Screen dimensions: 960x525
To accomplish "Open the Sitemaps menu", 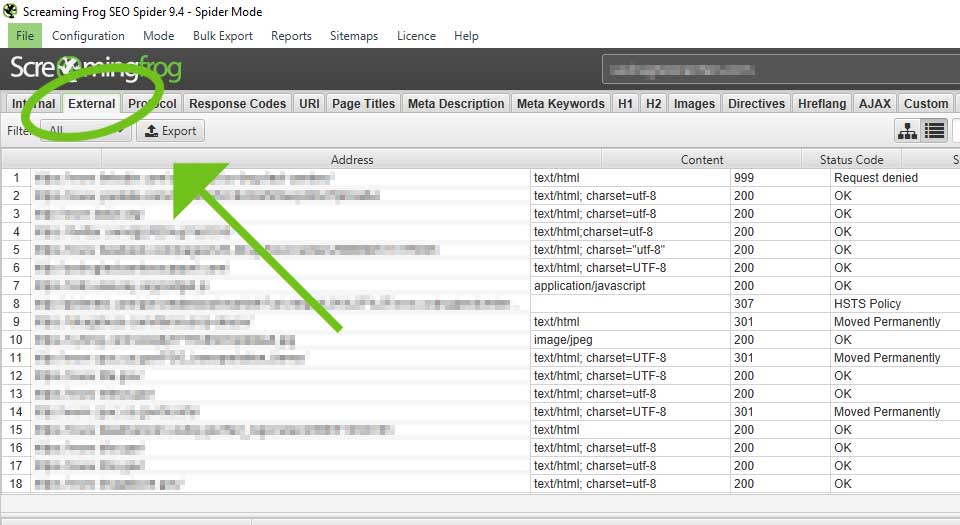I will [x=354, y=35].
